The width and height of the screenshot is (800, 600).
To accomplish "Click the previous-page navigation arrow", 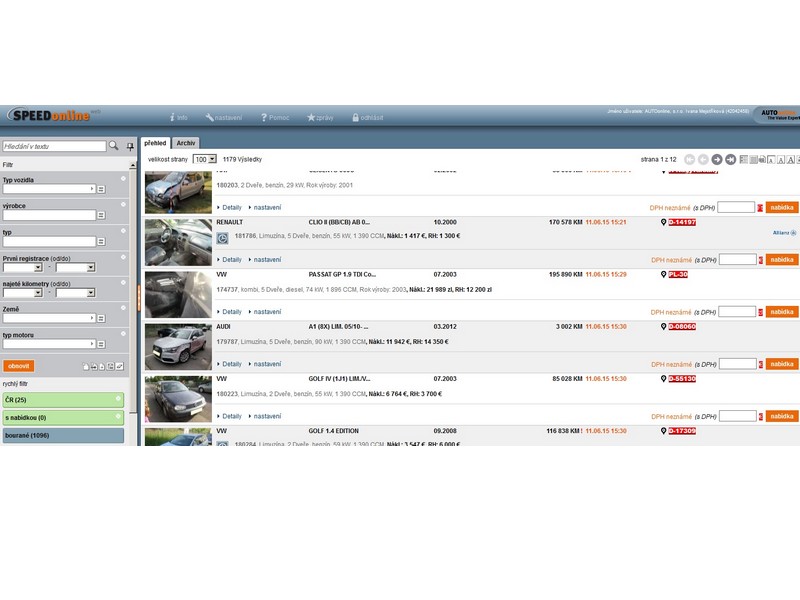I will (x=703, y=160).
